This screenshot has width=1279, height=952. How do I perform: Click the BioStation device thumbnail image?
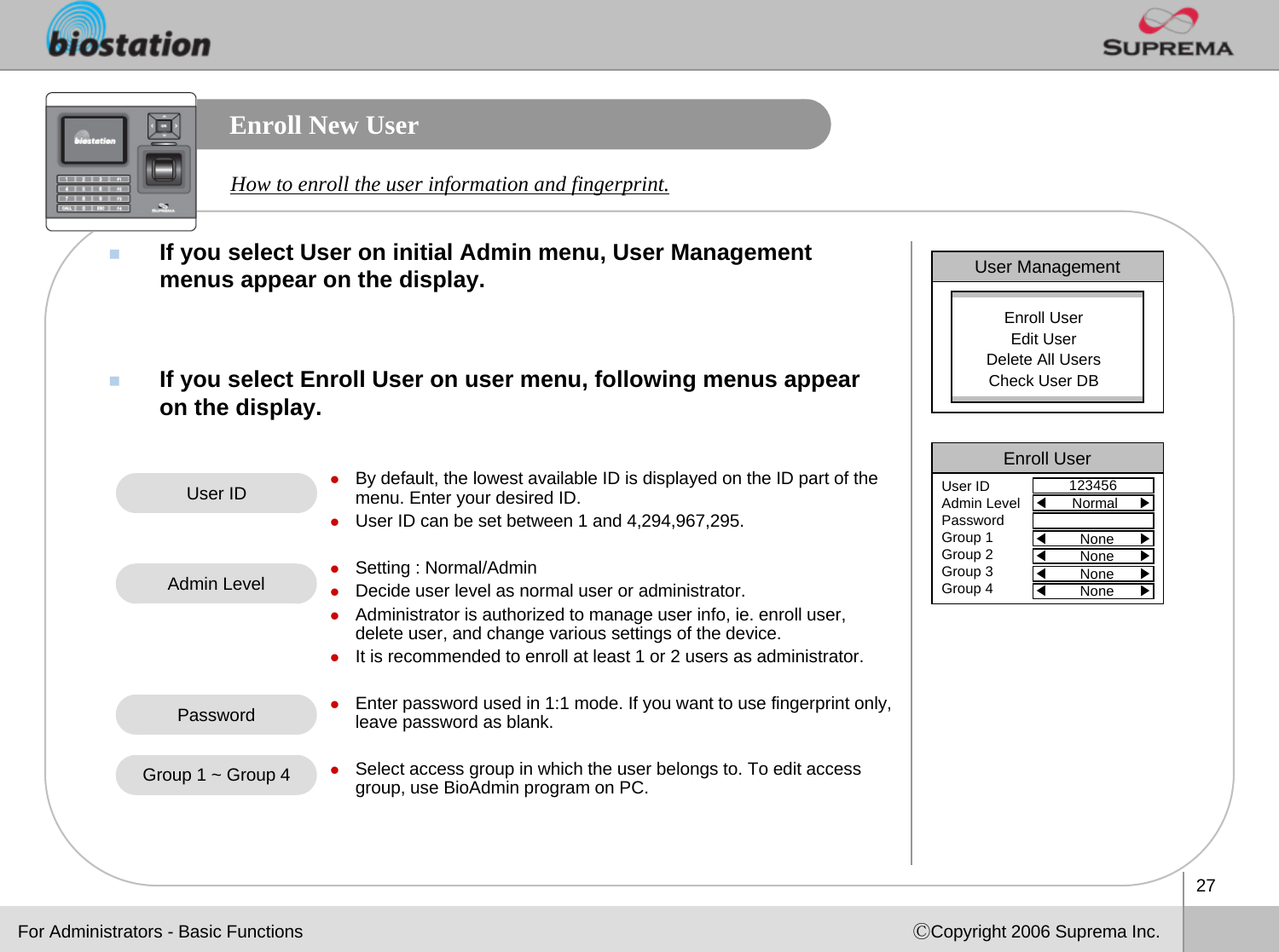coord(121,162)
